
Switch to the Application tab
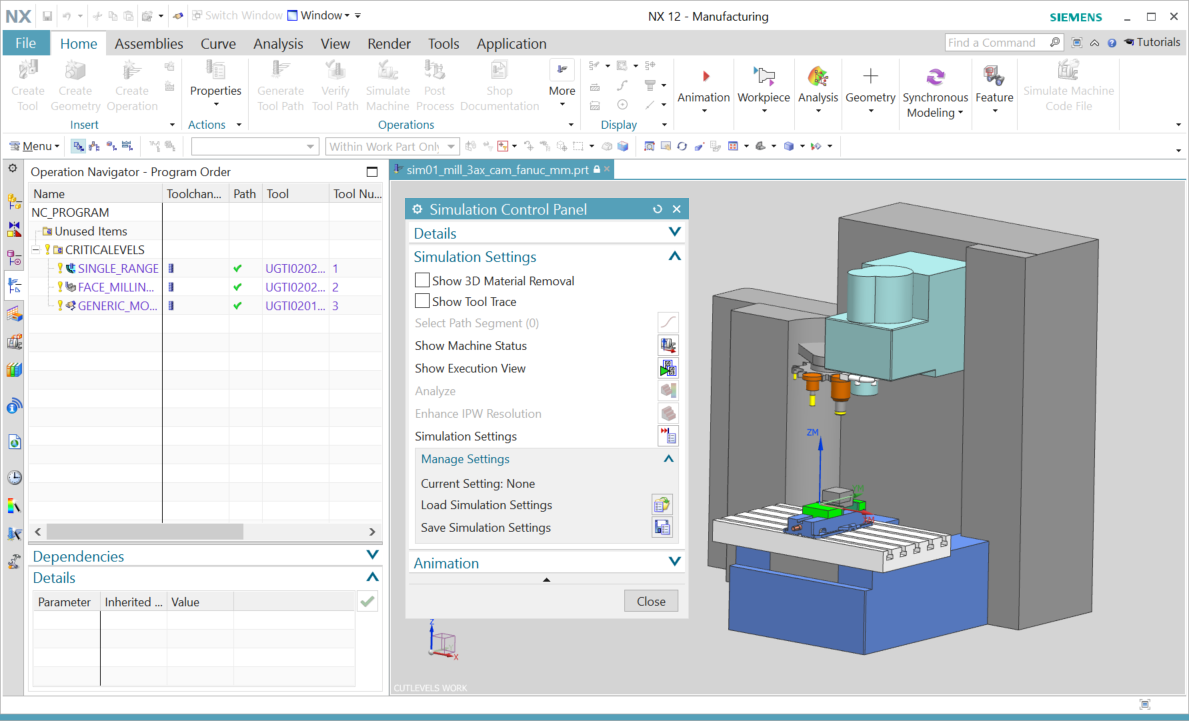click(512, 44)
